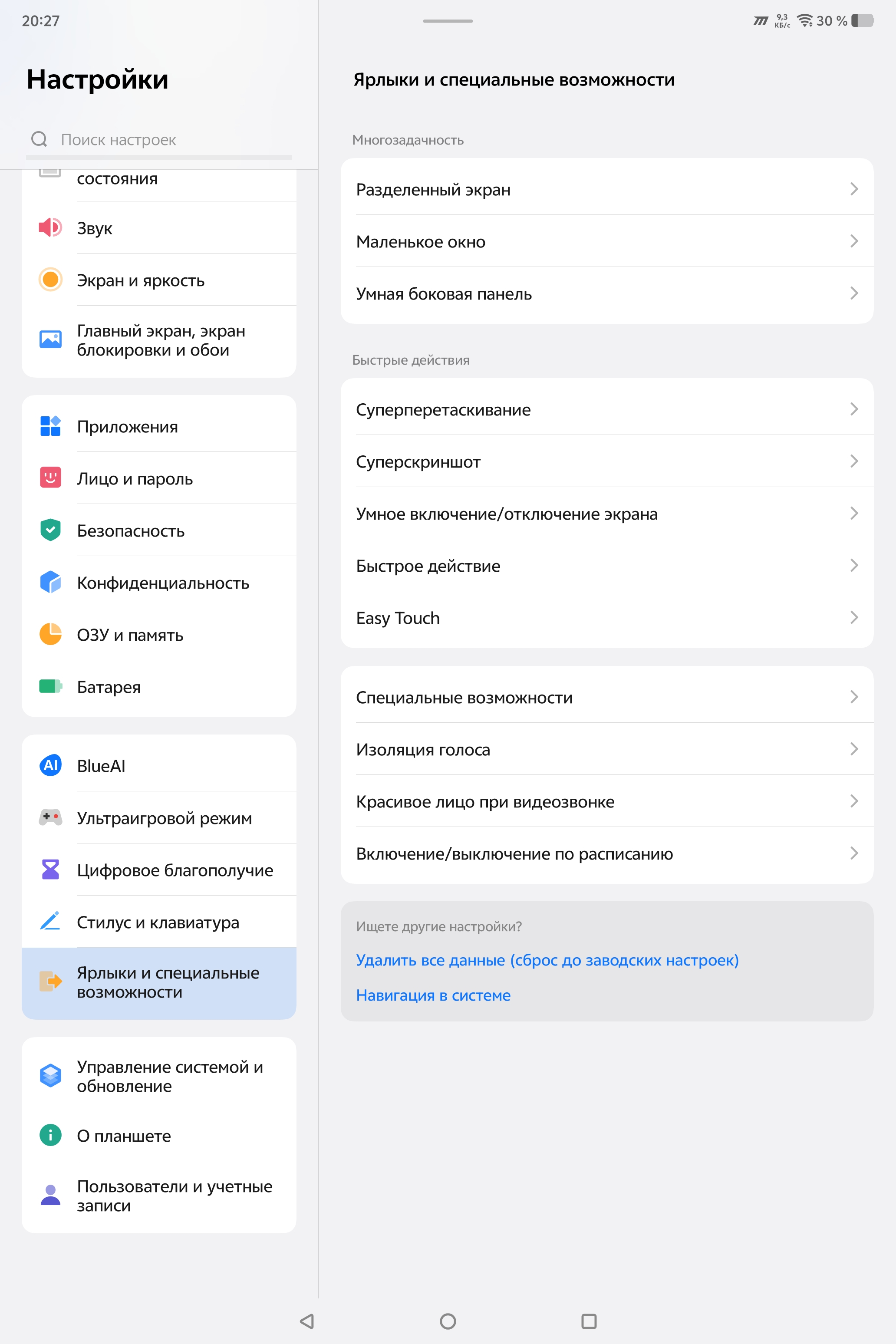
Task: Tap the Поиск настроек search field
Action: click(159, 139)
